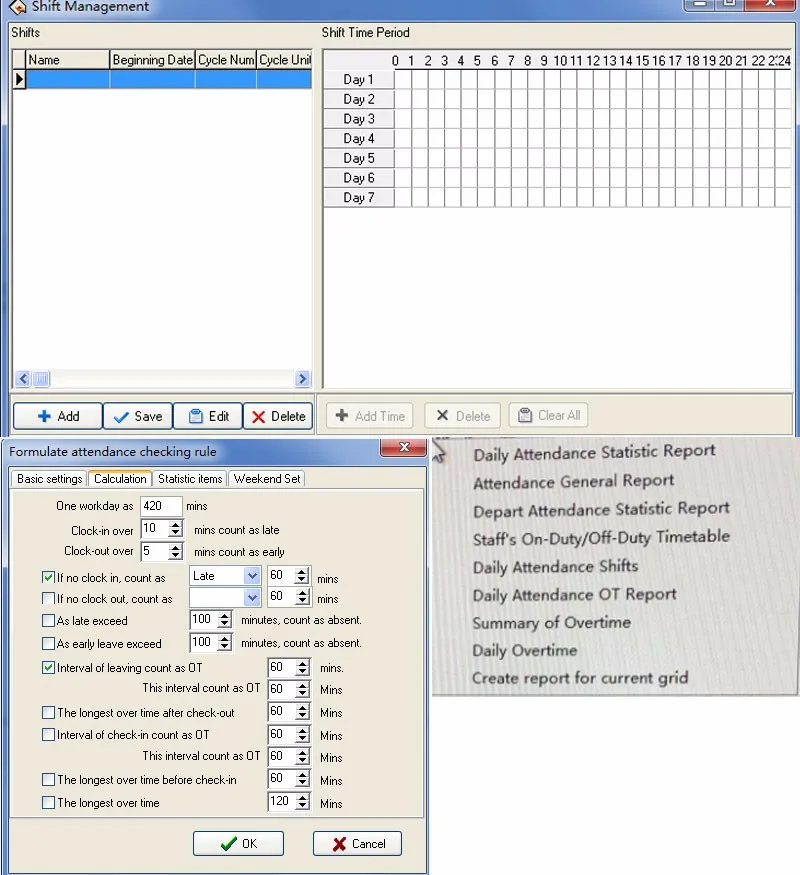Open the Calculation tab
800x875 pixels.
[120, 479]
